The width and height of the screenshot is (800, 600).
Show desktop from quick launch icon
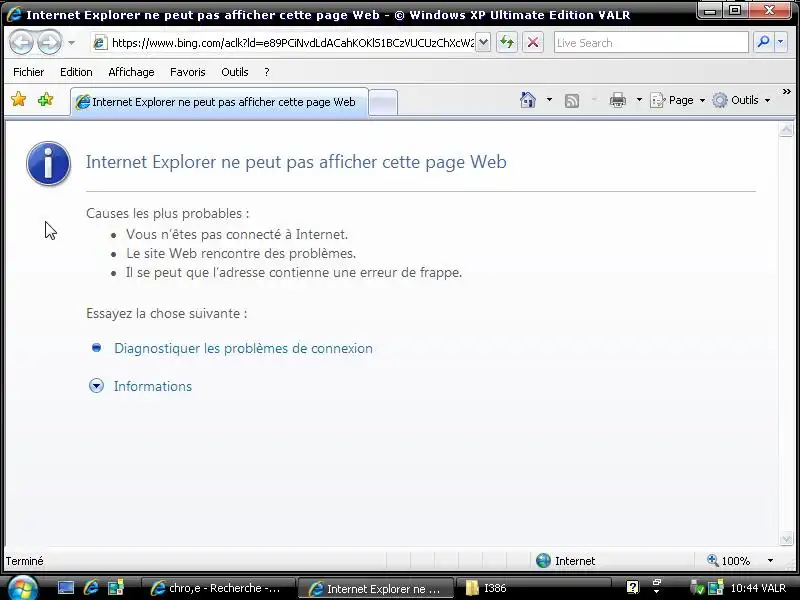pos(66,588)
